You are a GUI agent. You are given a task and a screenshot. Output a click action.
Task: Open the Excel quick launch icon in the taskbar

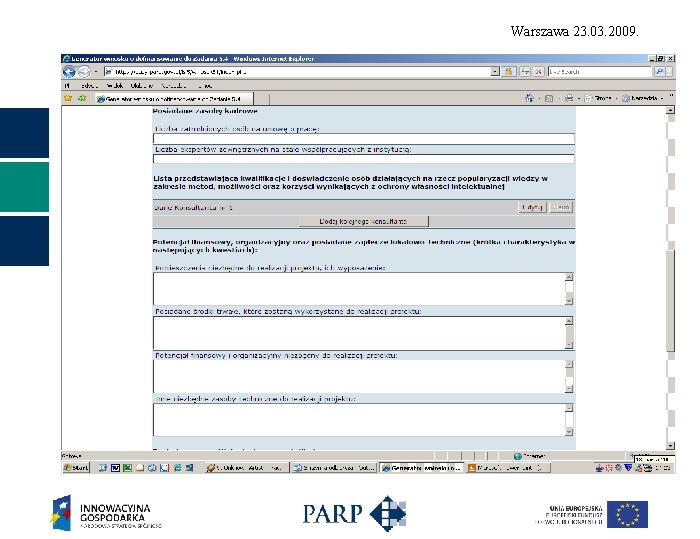click(x=127, y=468)
